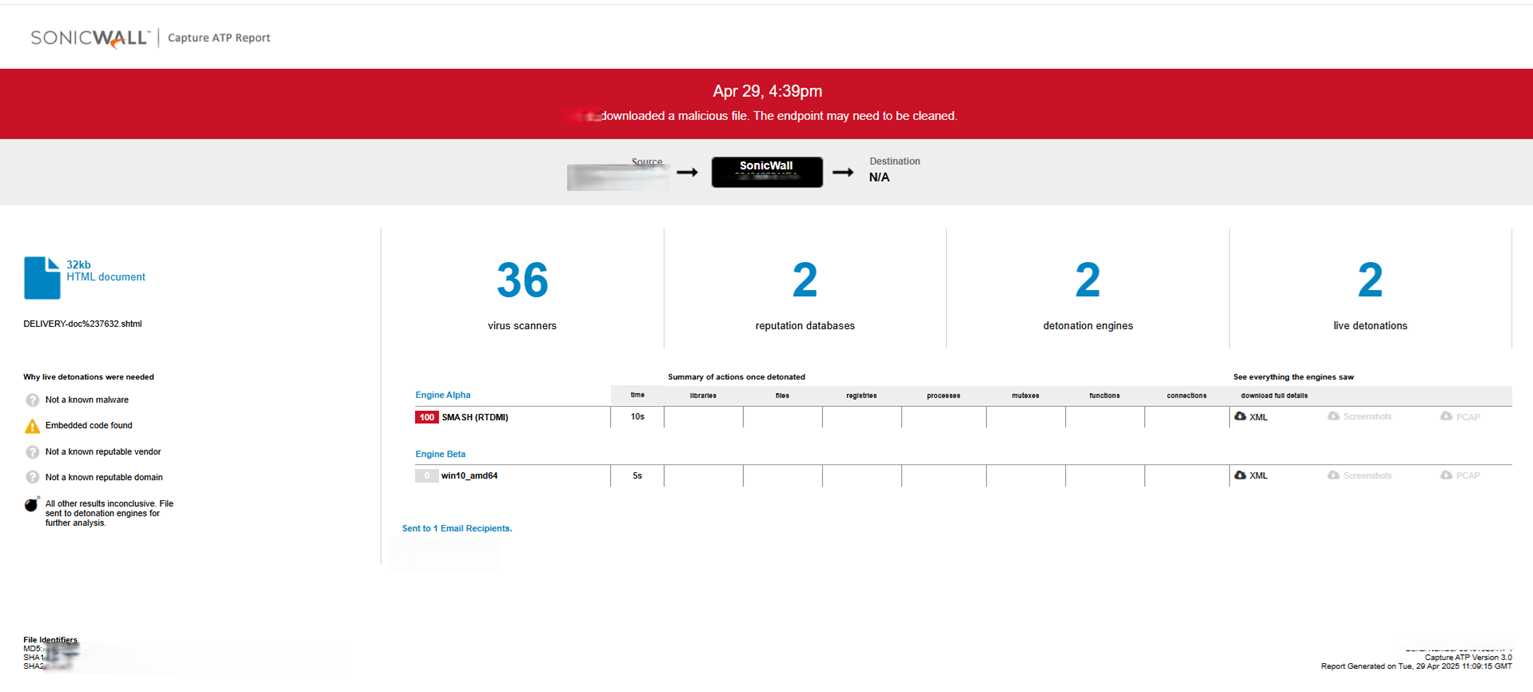Click the blue HTML document file icon

pyautogui.click(x=42, y=278)
